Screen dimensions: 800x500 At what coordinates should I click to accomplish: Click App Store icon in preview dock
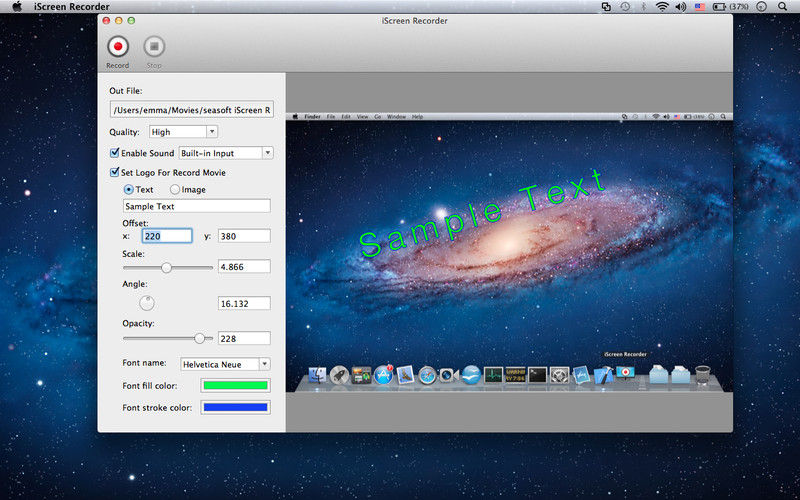(x=383, y=375)
